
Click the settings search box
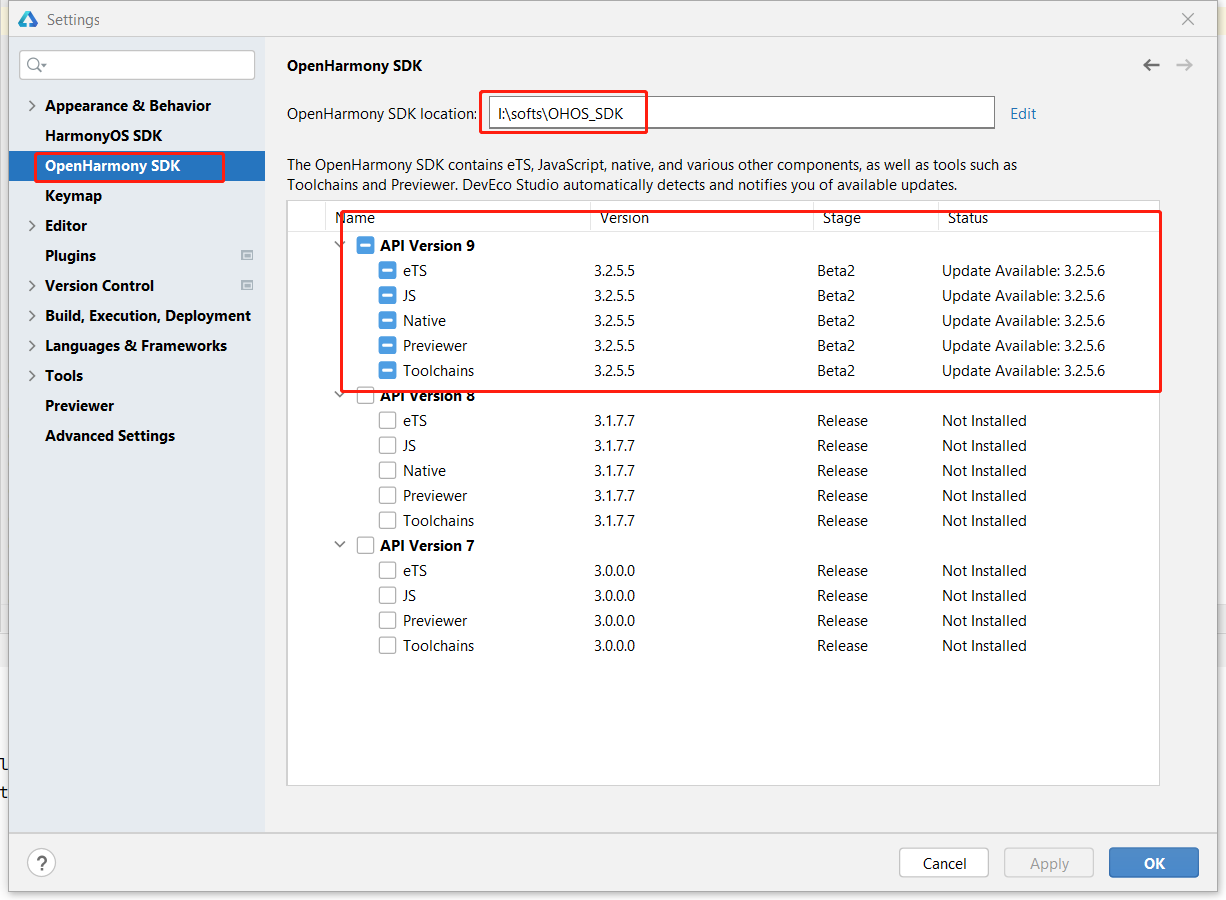(137, 65)
